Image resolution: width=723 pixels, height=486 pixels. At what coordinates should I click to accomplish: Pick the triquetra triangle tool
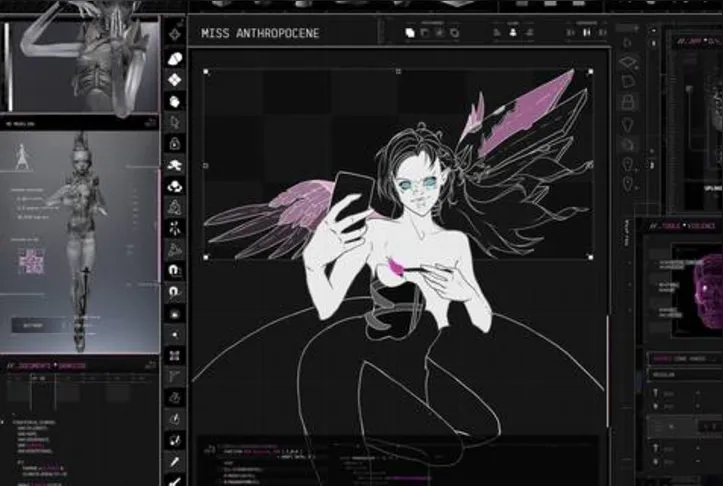(x=175, y=207)
